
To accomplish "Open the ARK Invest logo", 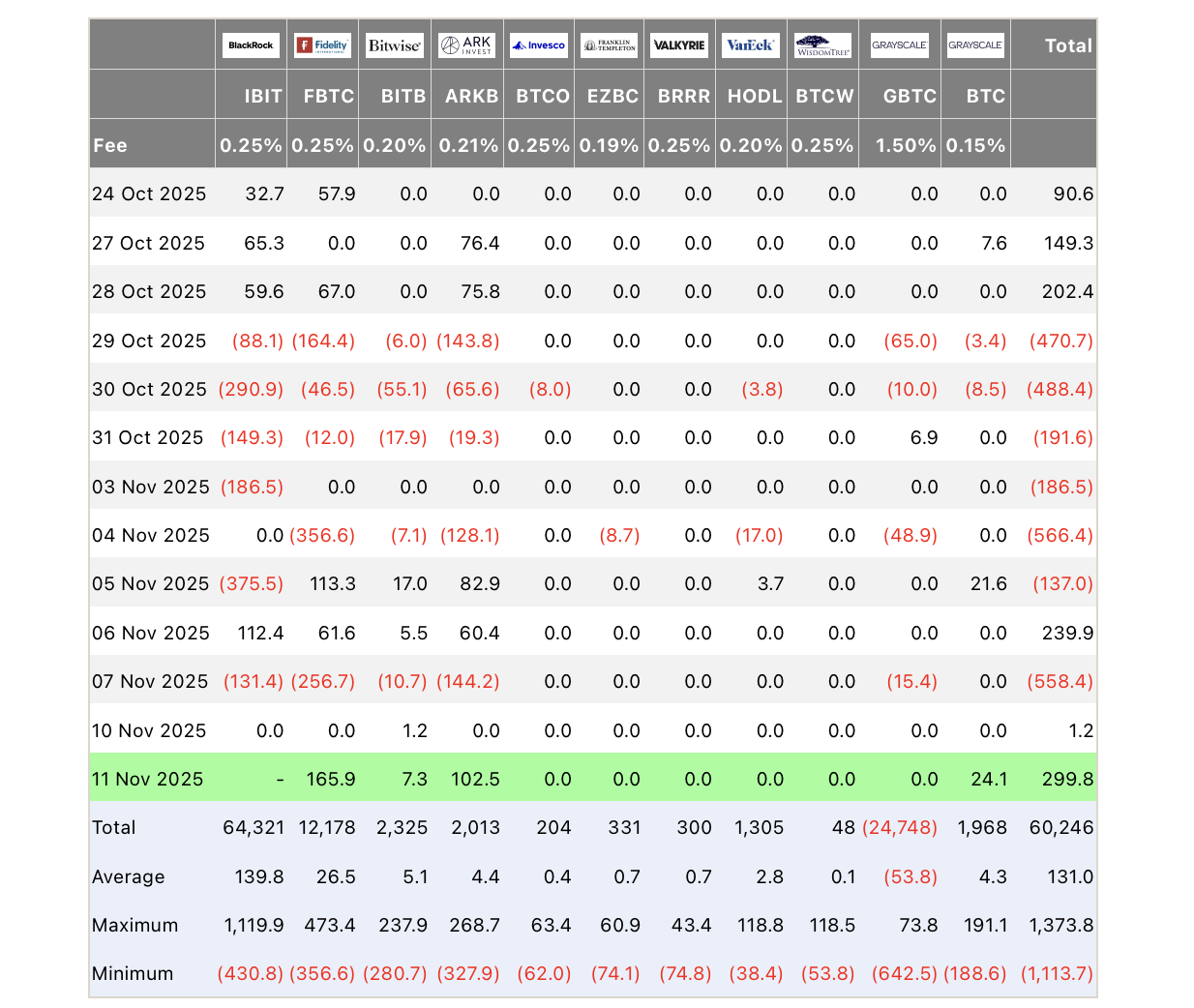I will [466, 45].
